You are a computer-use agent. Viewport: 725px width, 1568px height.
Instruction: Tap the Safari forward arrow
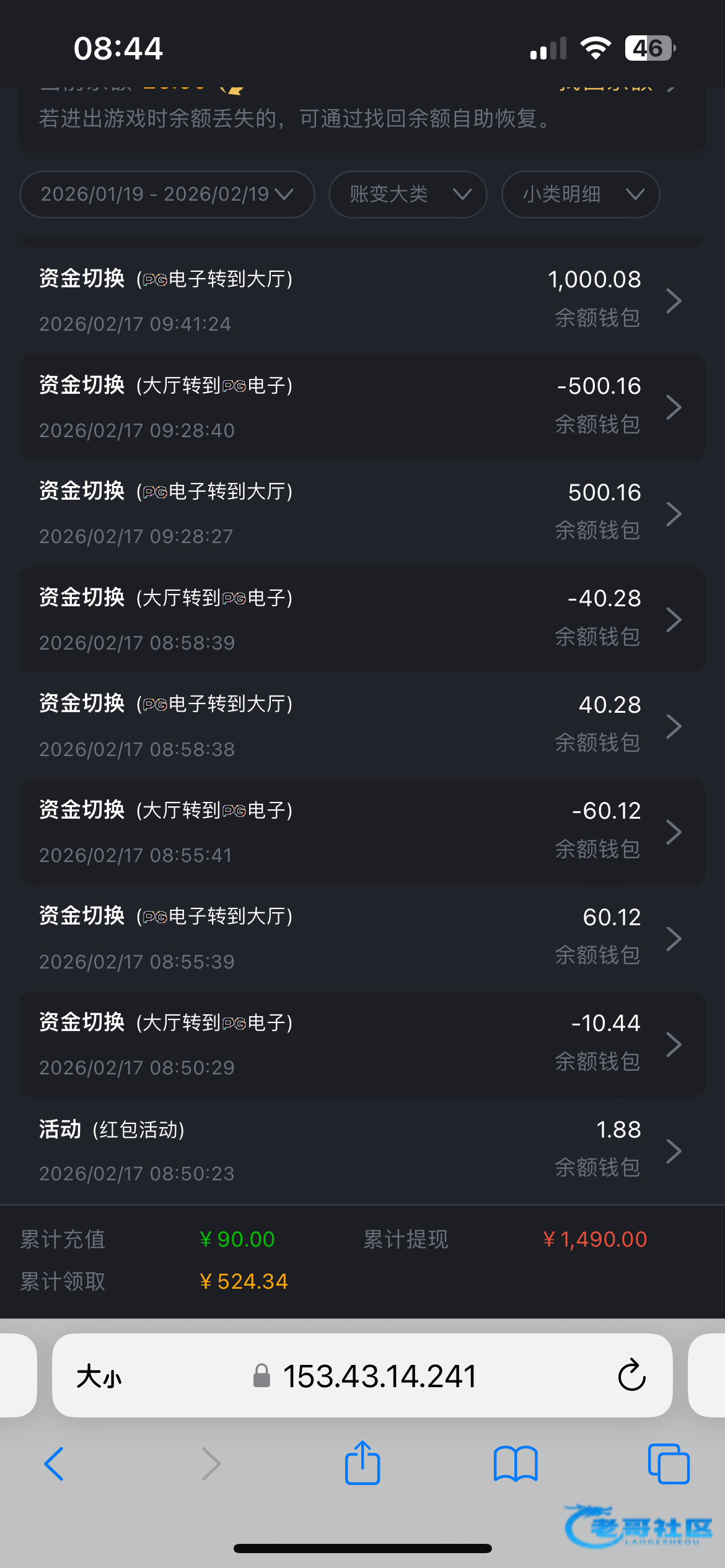211,1464
